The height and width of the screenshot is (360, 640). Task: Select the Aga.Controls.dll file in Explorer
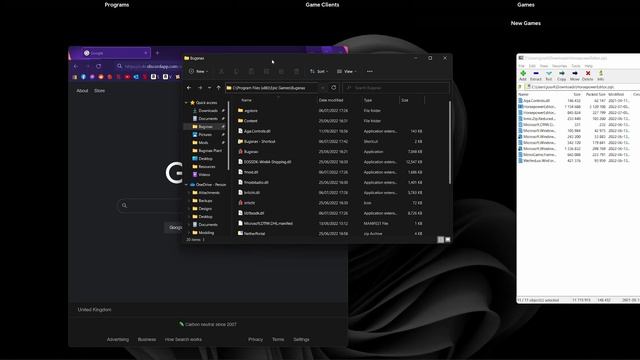tap(330, 131)
